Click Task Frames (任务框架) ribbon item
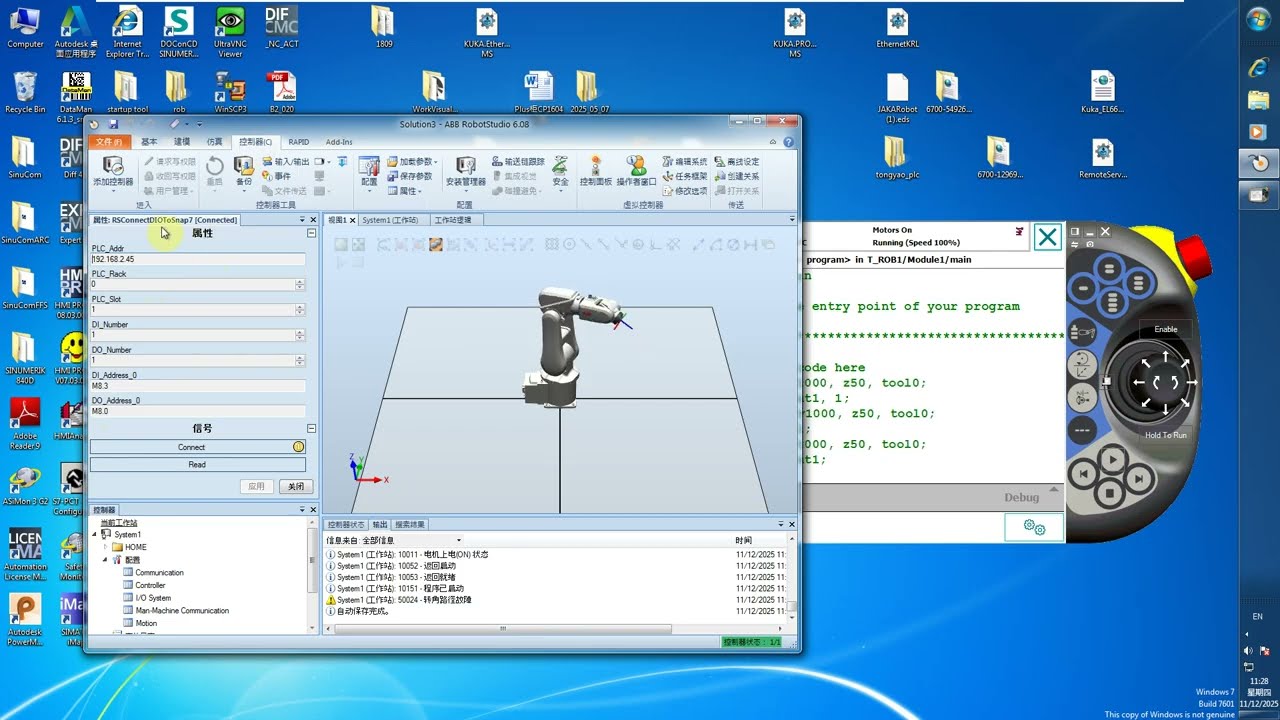 coord(685,176)
